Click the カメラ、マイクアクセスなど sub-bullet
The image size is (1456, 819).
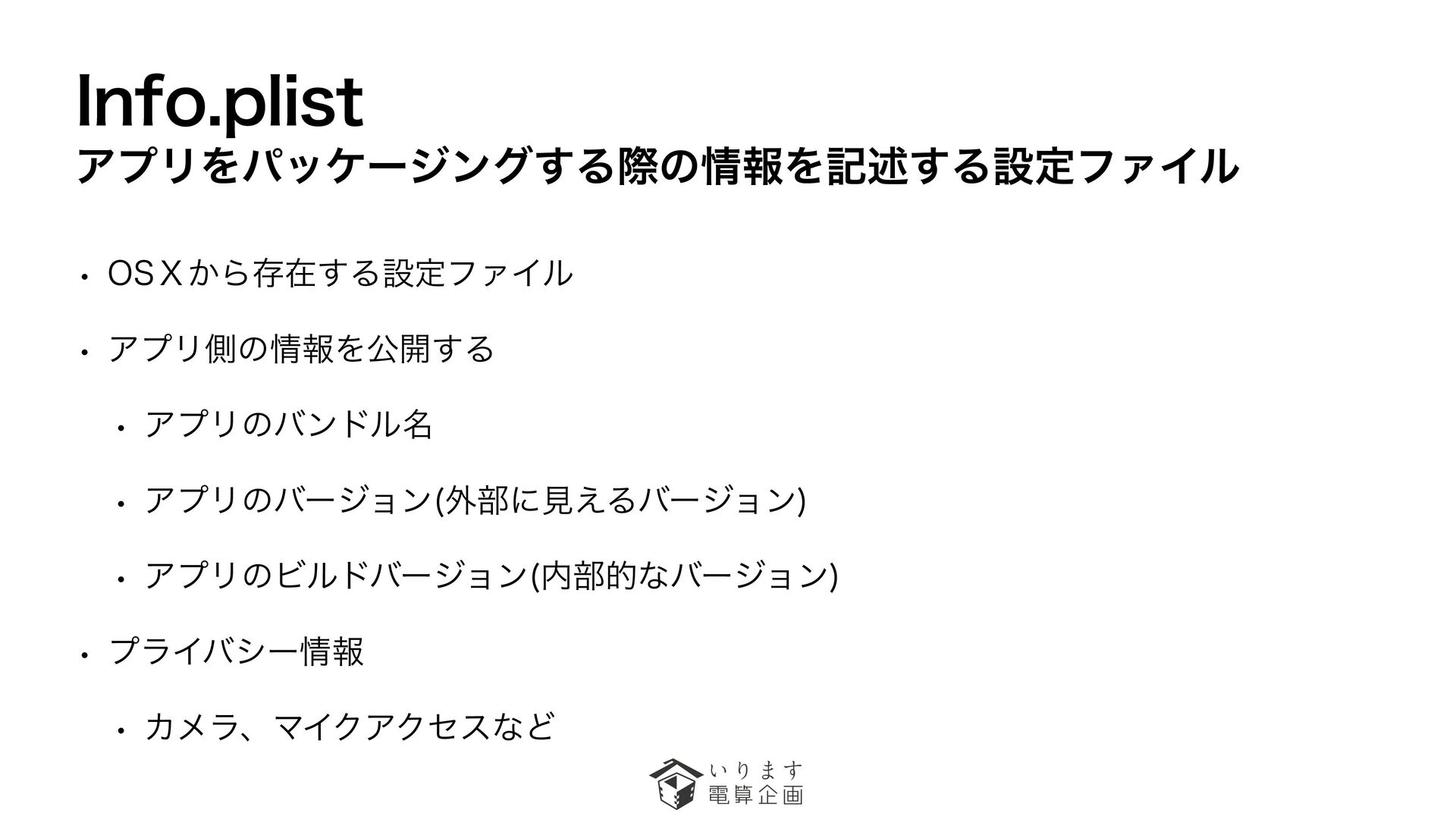(x=350, y=728)
